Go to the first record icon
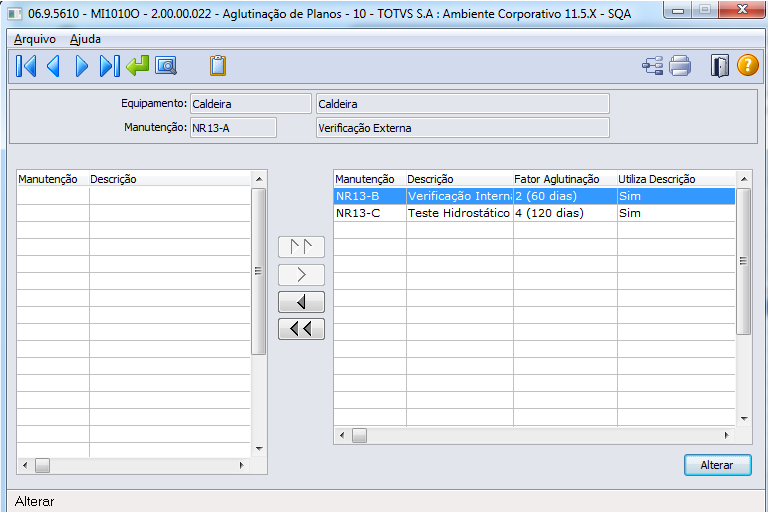This screenshot has width=768, height=512. 26,66
